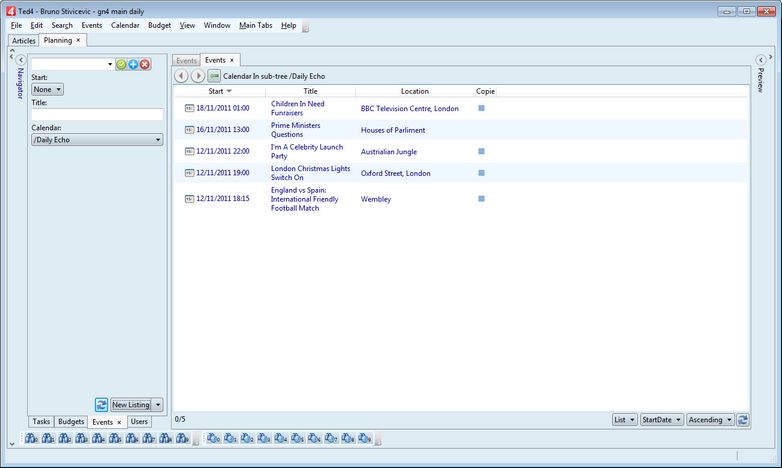This screenshot has height=468, width=782.
Task: Switch to the Articles tab
Action: click(23, 41)
